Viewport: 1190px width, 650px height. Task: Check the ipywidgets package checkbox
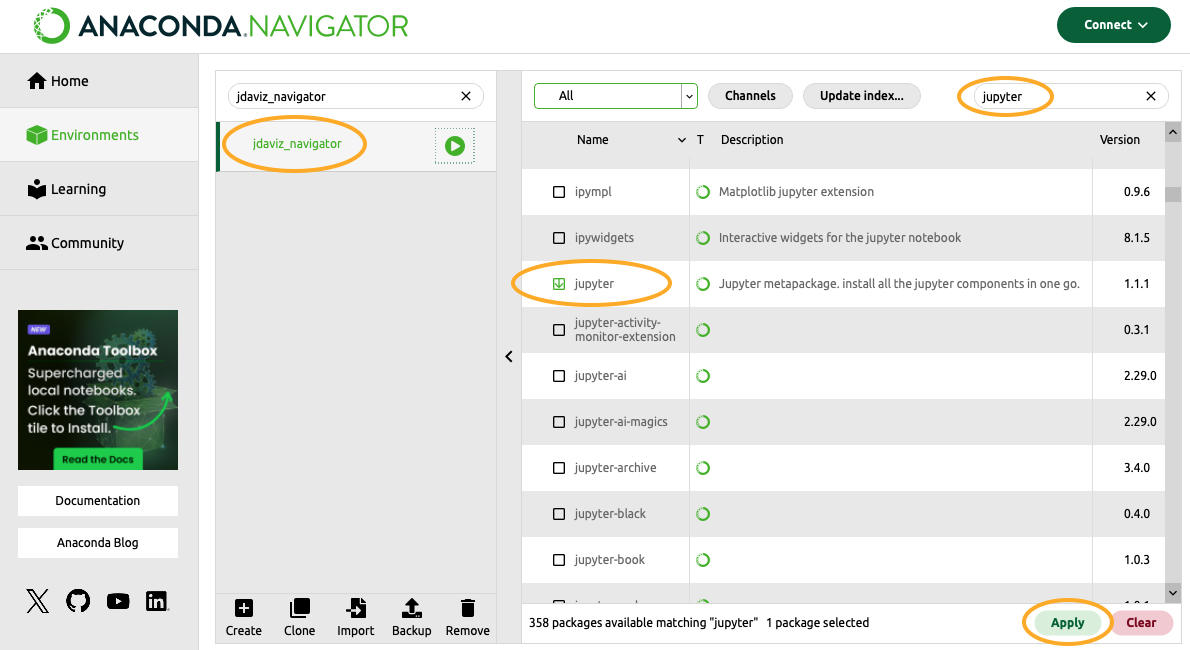[x=559, y=238]
